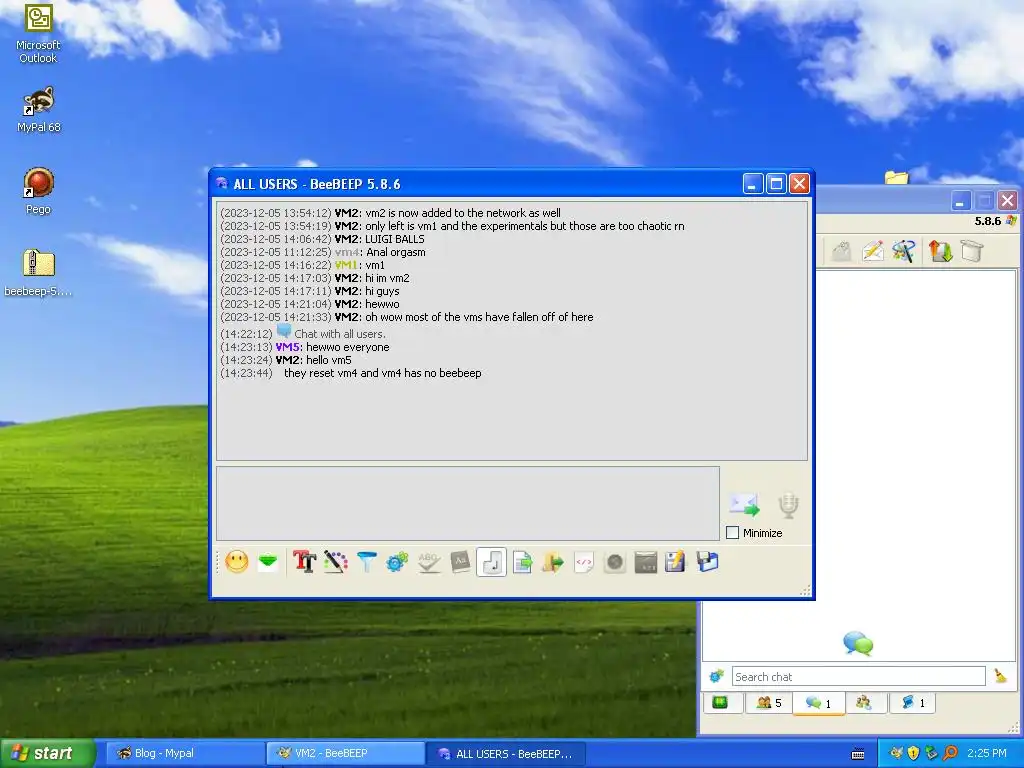Open the blue scroll tab showing 1

pyautogui.click(x=912, y=703)
